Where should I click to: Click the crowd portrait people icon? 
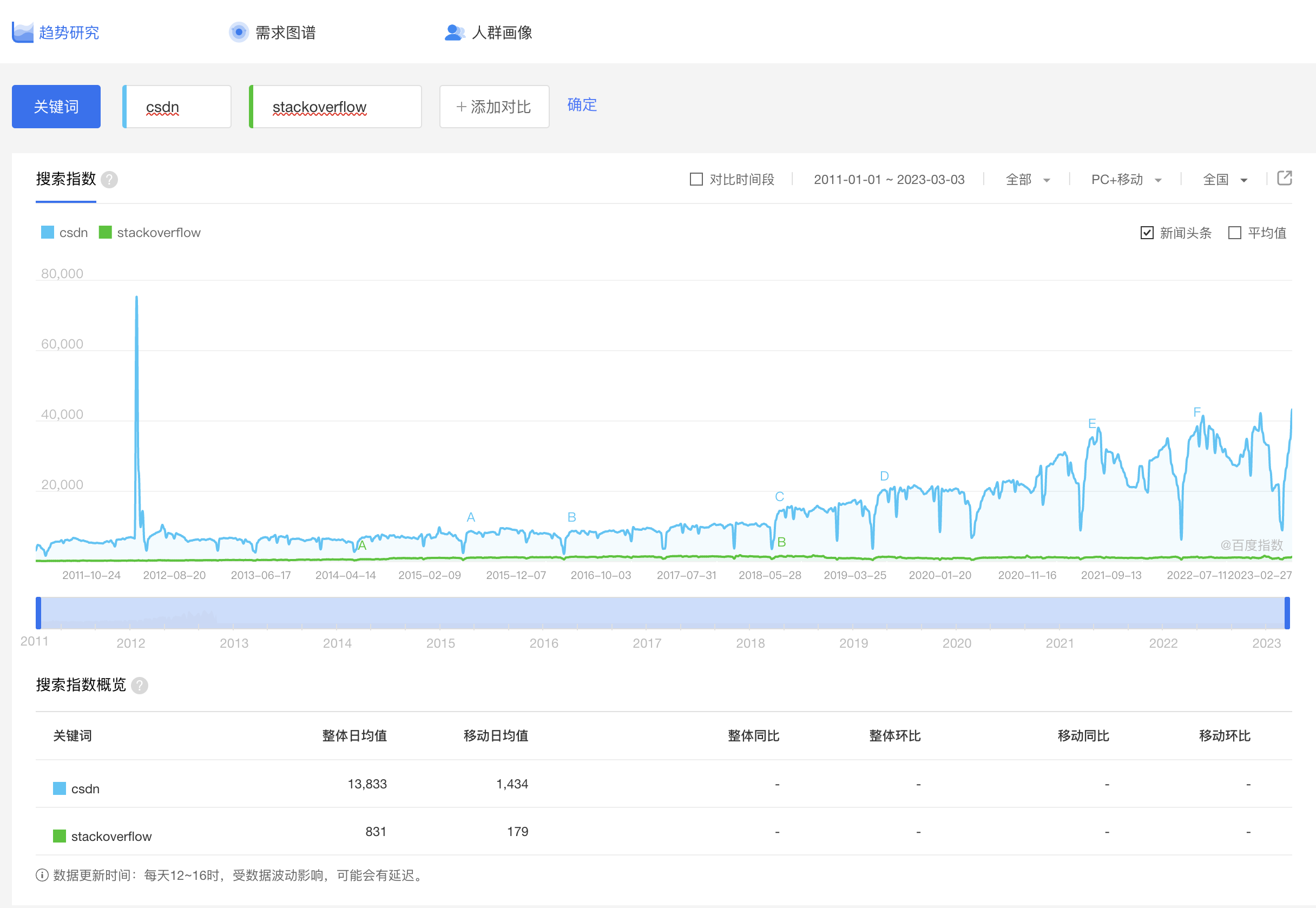click(454, 32)
